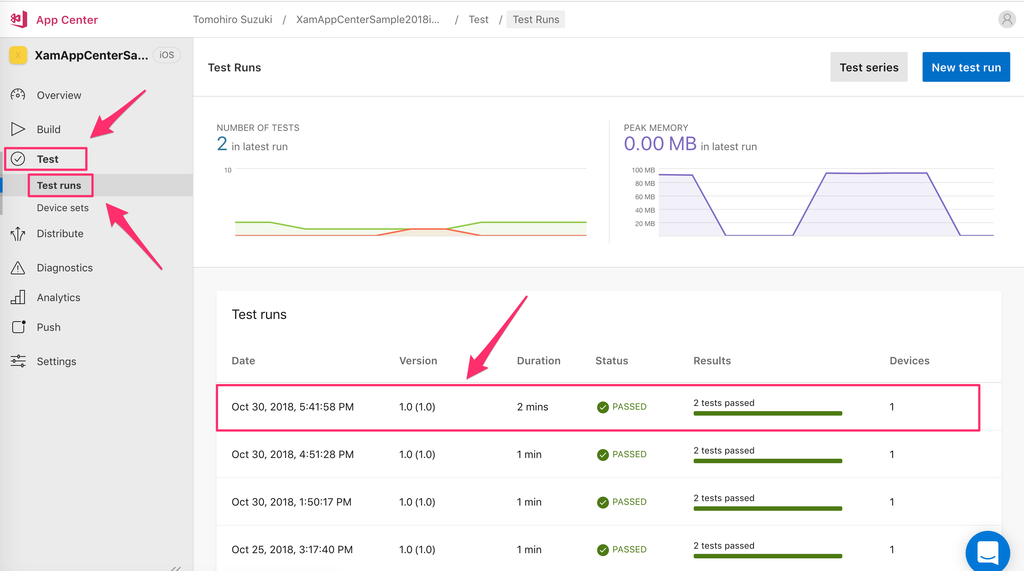Screen dimensions: 1024x571
Task: Open Device sets submenu item
Action: [x=63, y=208]
